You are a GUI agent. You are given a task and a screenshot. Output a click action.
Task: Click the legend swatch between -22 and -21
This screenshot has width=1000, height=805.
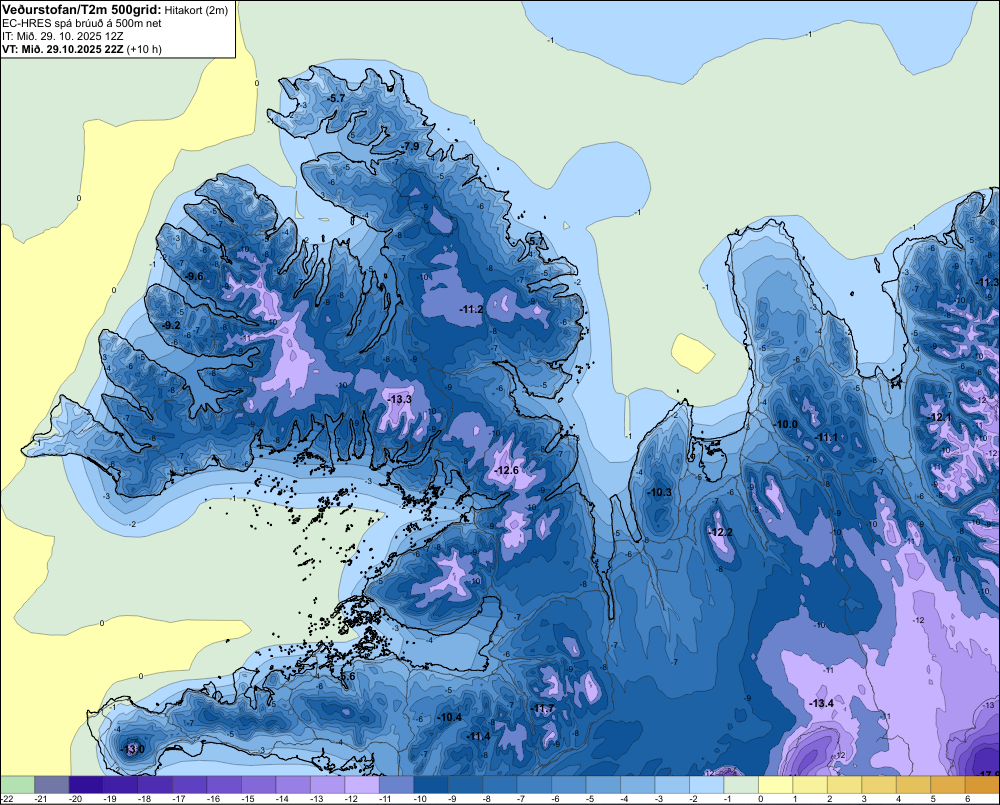(17, 785)
